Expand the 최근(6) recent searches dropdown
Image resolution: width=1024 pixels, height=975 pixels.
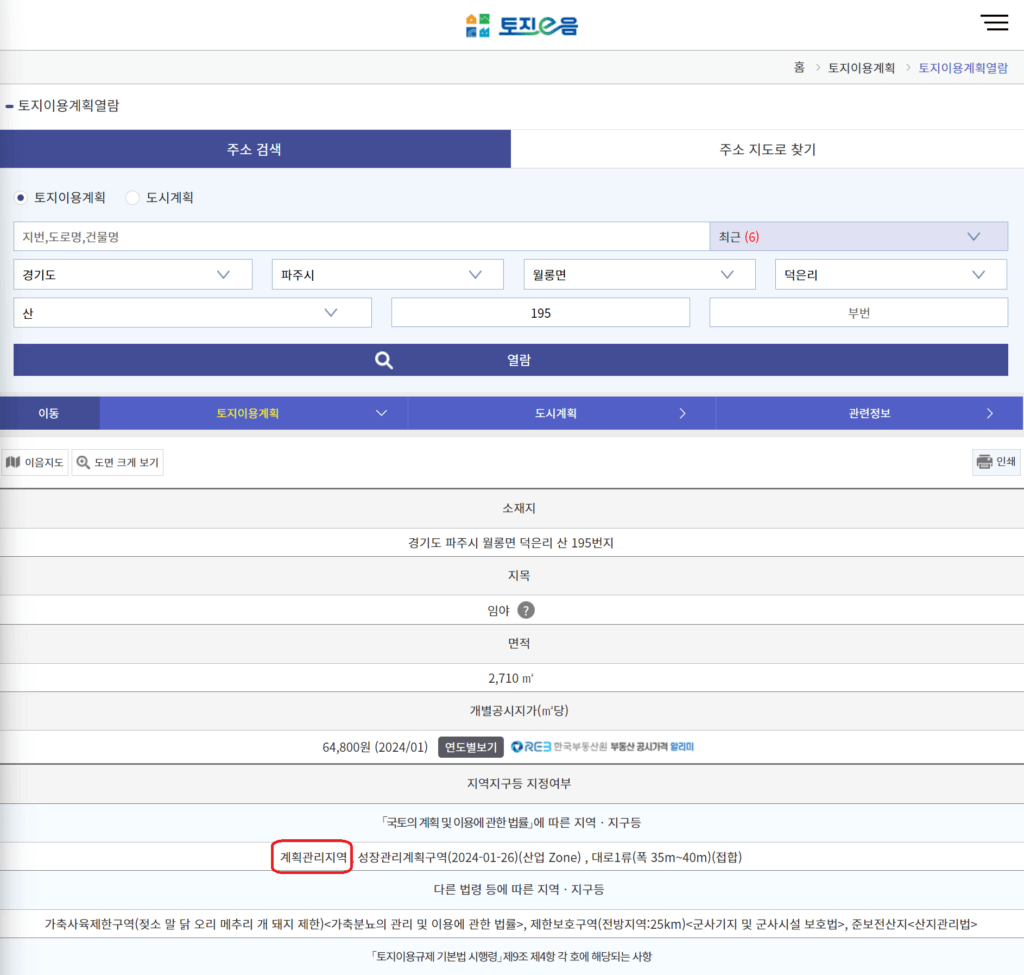pyautogui.click(x=970, y=235)
